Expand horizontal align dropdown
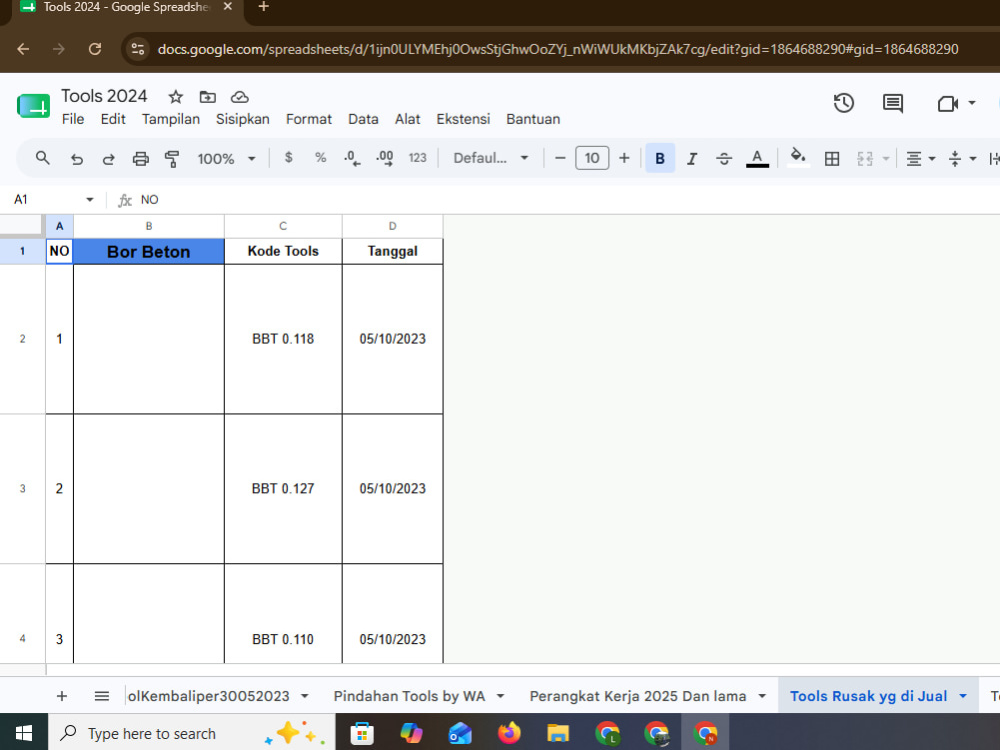This screenshot has width=1000, height=750. pyautogui.click(x=932, y=159)
